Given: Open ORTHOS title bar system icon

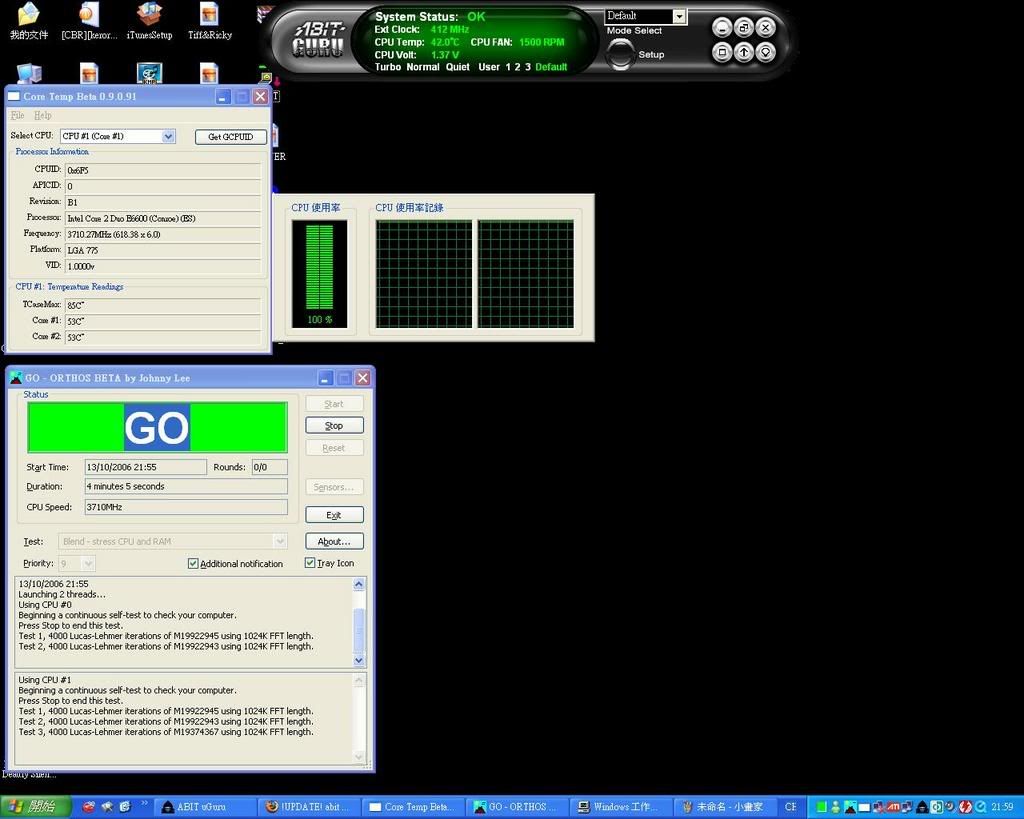Looking at the screenshot, I should [x=16, y=377].
